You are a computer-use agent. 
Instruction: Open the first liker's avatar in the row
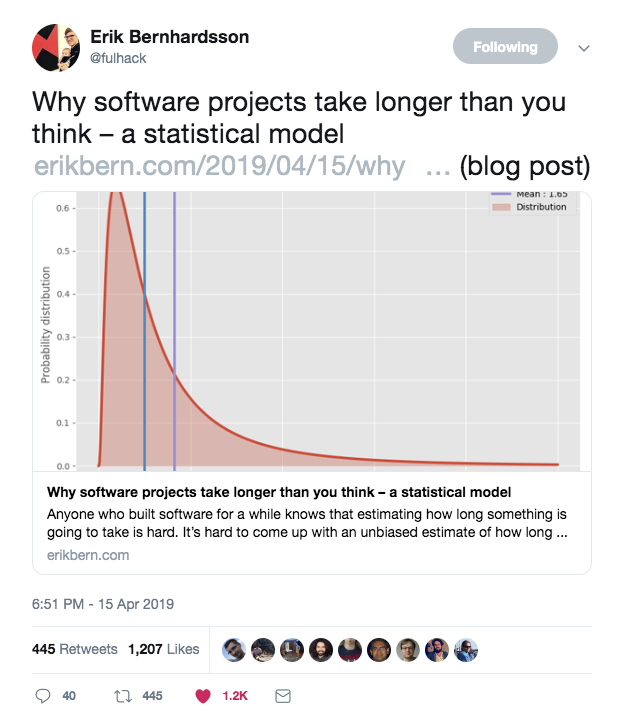tap(234, 649)
